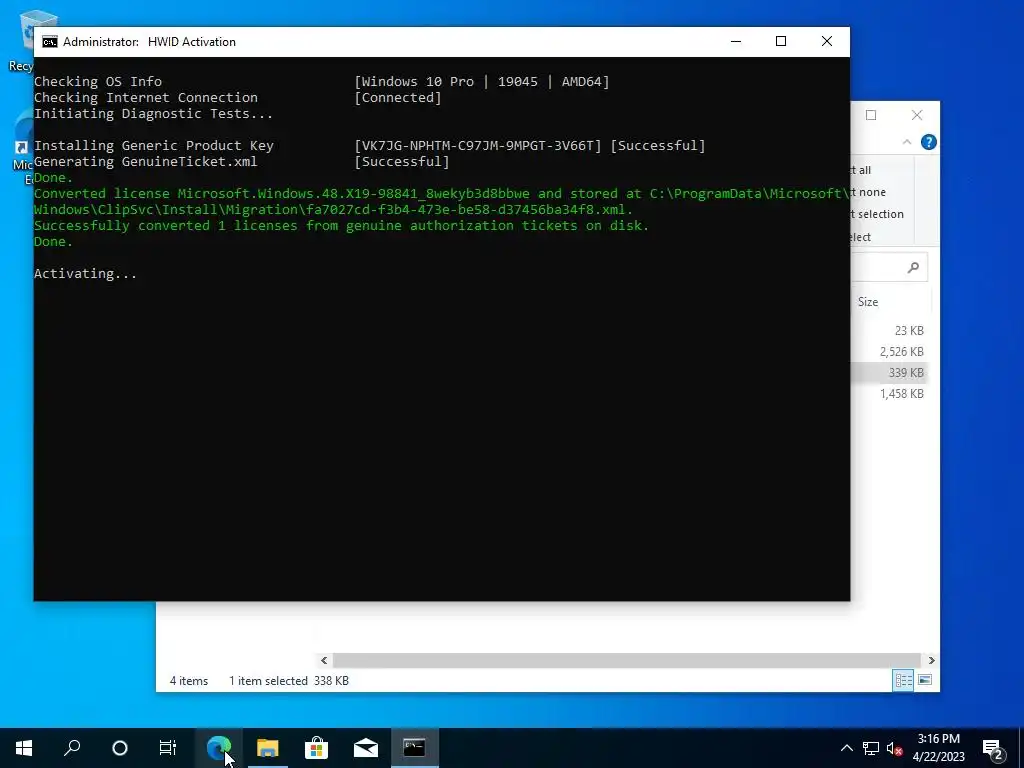Launch Microsoft Edge from taskbar
The height and width of the screenshot is (768, 1024).
pyautogui.click(x=218, y=748)
